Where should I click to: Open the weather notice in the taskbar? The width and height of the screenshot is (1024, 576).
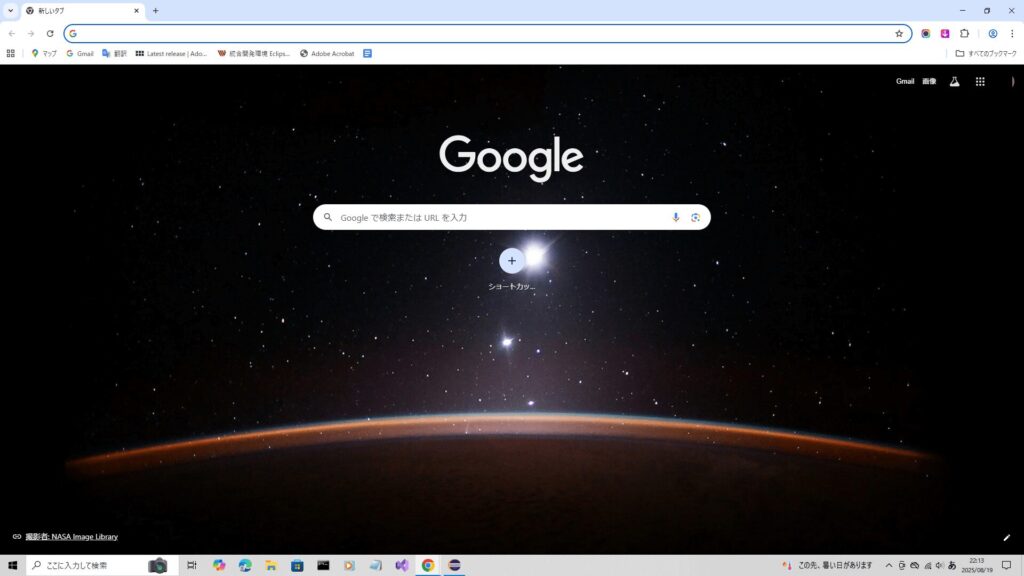click(x=827, y=566)
